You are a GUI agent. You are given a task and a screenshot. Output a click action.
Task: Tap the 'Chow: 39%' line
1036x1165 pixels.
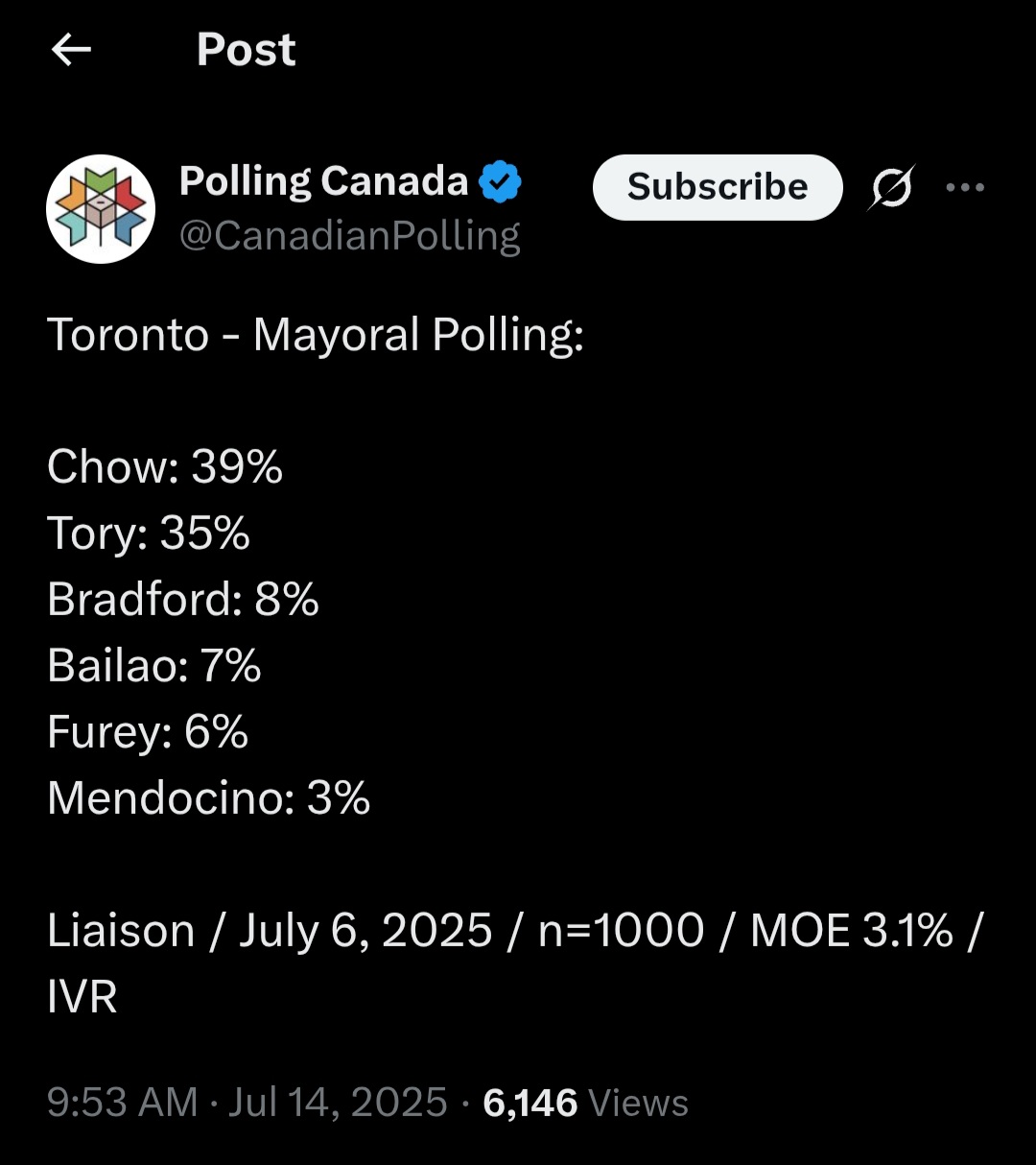pyautogui.click(x=165, y=467)
